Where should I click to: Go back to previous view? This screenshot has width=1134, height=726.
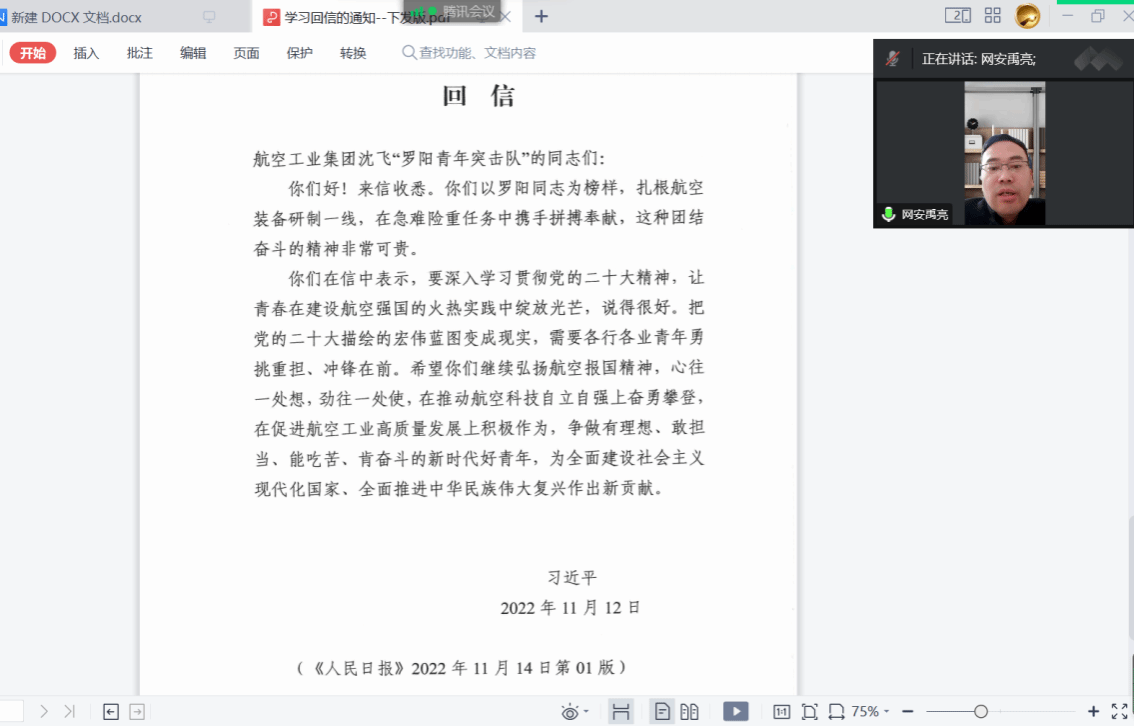(111, 712)
